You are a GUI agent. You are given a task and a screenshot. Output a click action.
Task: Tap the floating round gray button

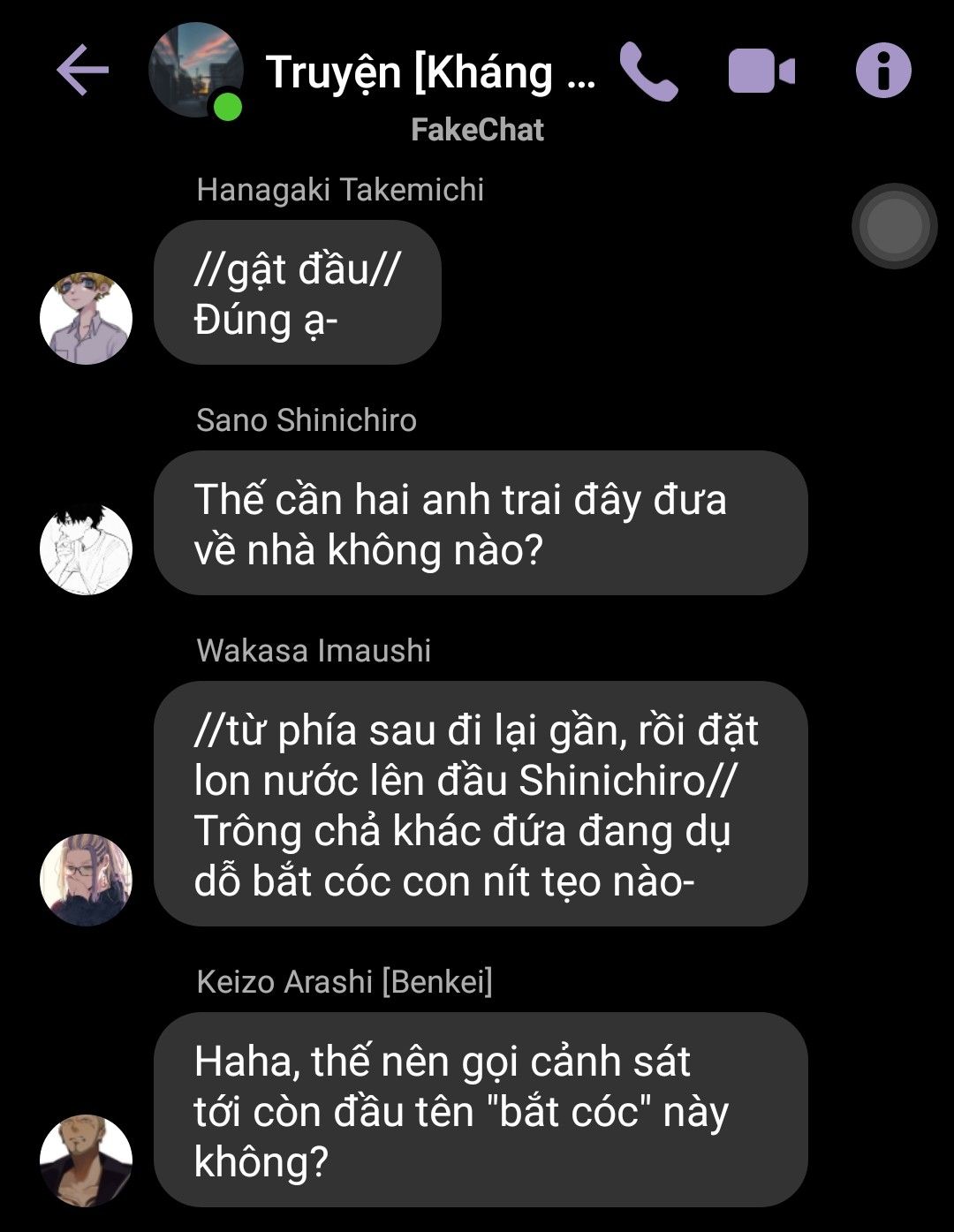tap(894, 226)
